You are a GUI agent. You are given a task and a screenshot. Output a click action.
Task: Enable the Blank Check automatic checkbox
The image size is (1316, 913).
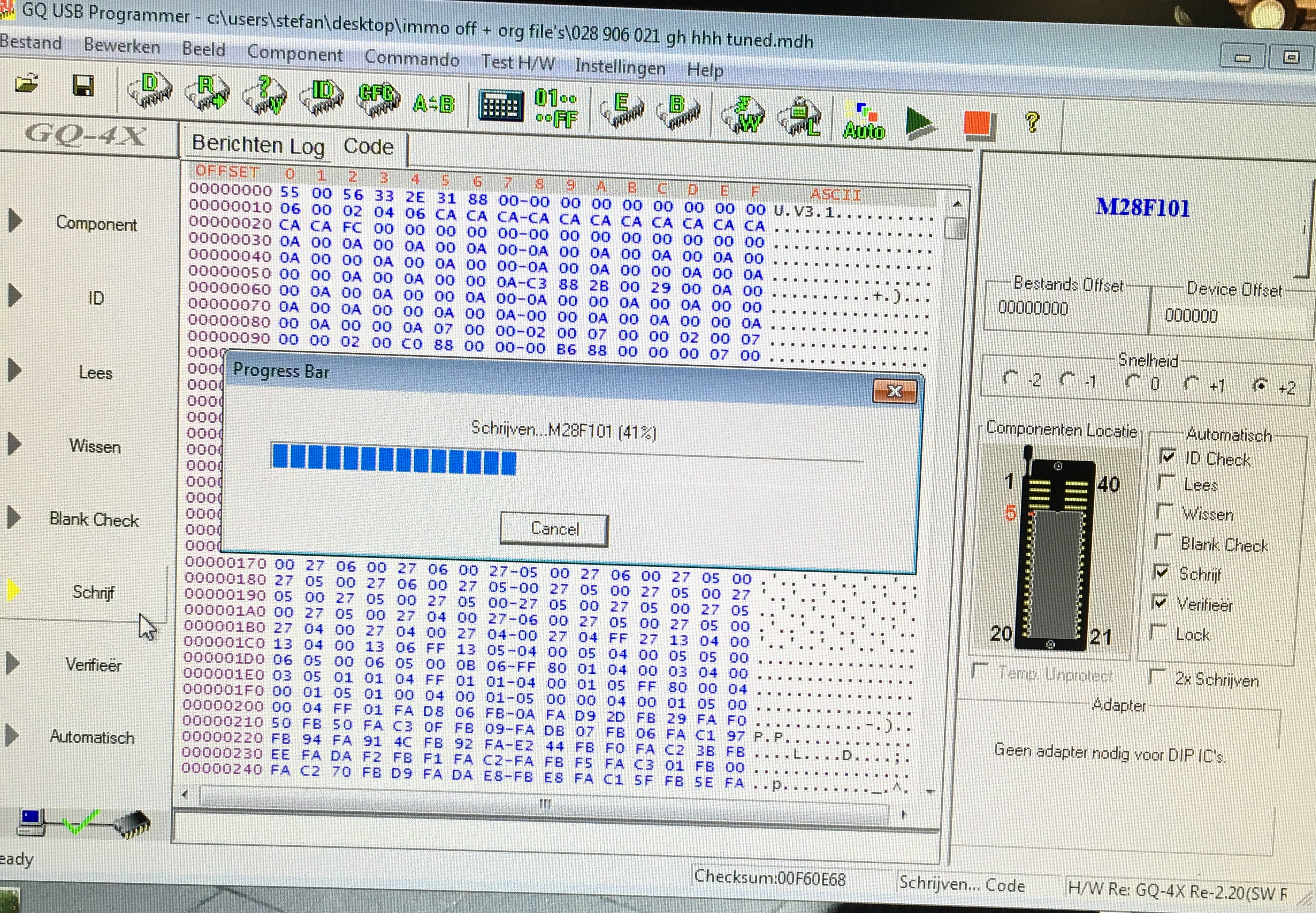pyautogui.click(x=1163, y=541)
